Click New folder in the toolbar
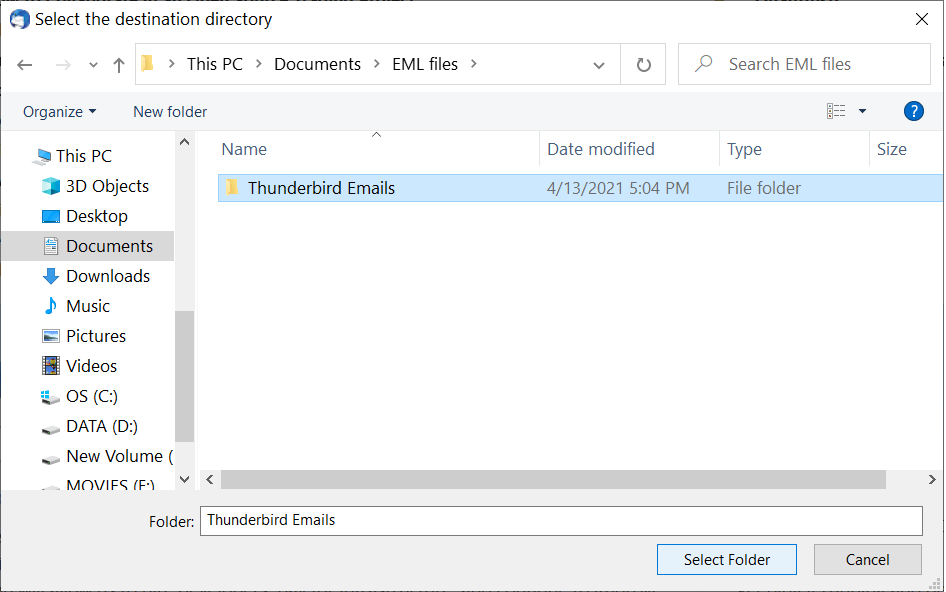 pos(170,111)
